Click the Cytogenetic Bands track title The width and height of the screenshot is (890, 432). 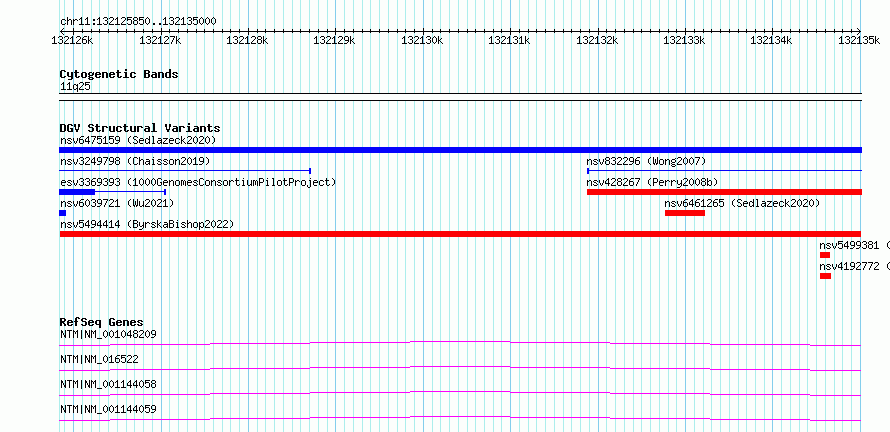119,74
